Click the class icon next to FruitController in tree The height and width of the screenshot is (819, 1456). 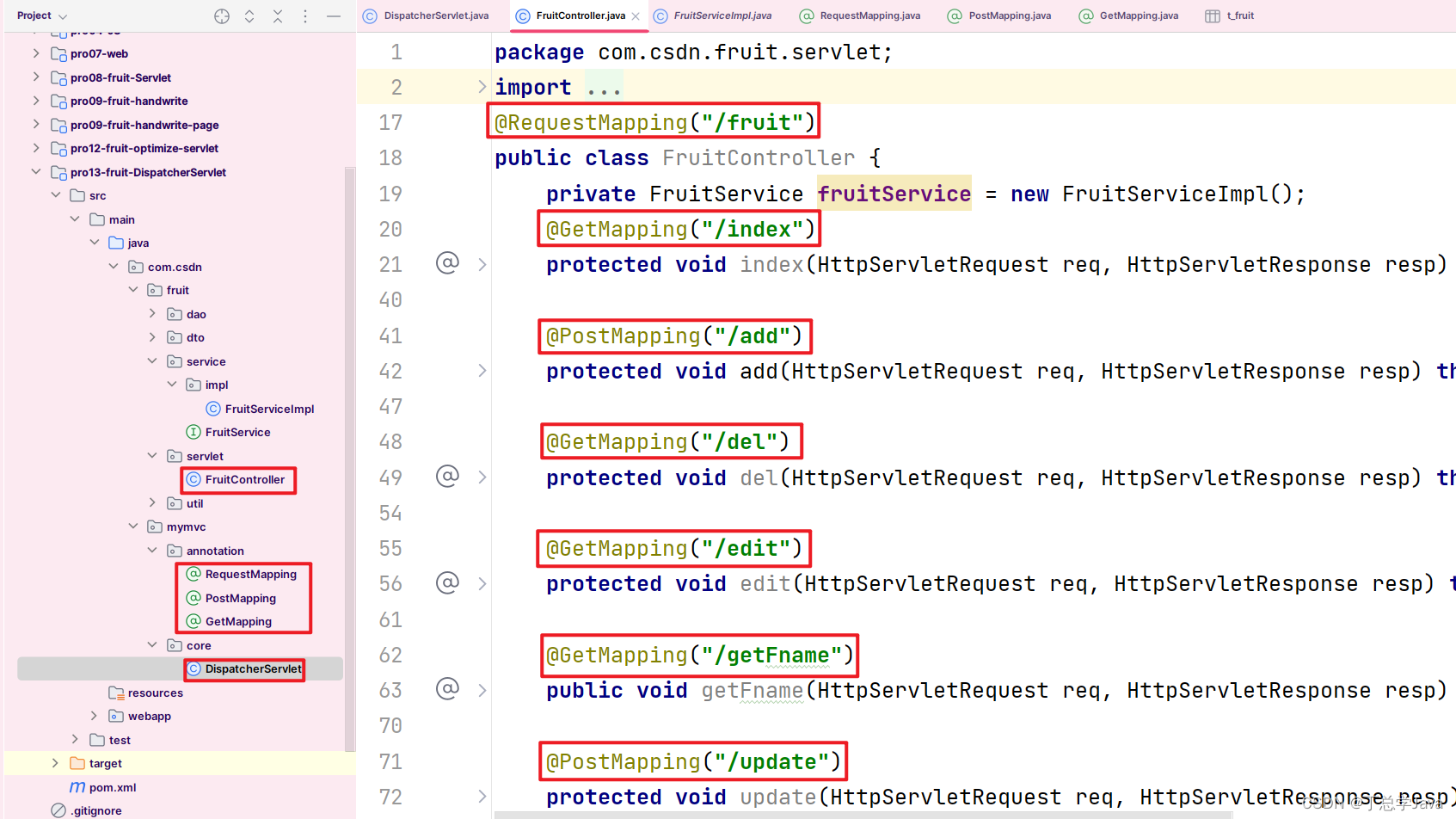[193, 479]
